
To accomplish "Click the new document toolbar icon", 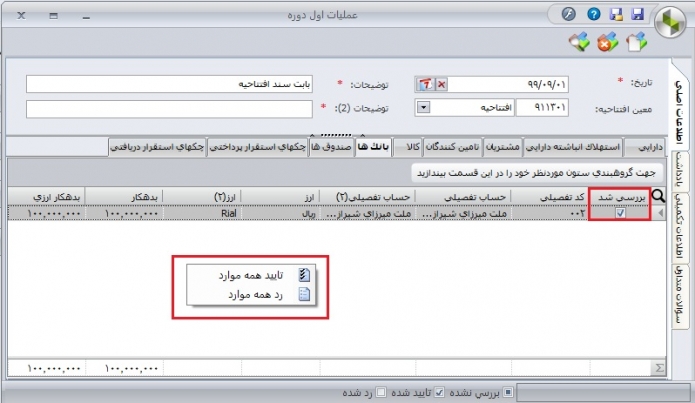I will click(636, 42).
